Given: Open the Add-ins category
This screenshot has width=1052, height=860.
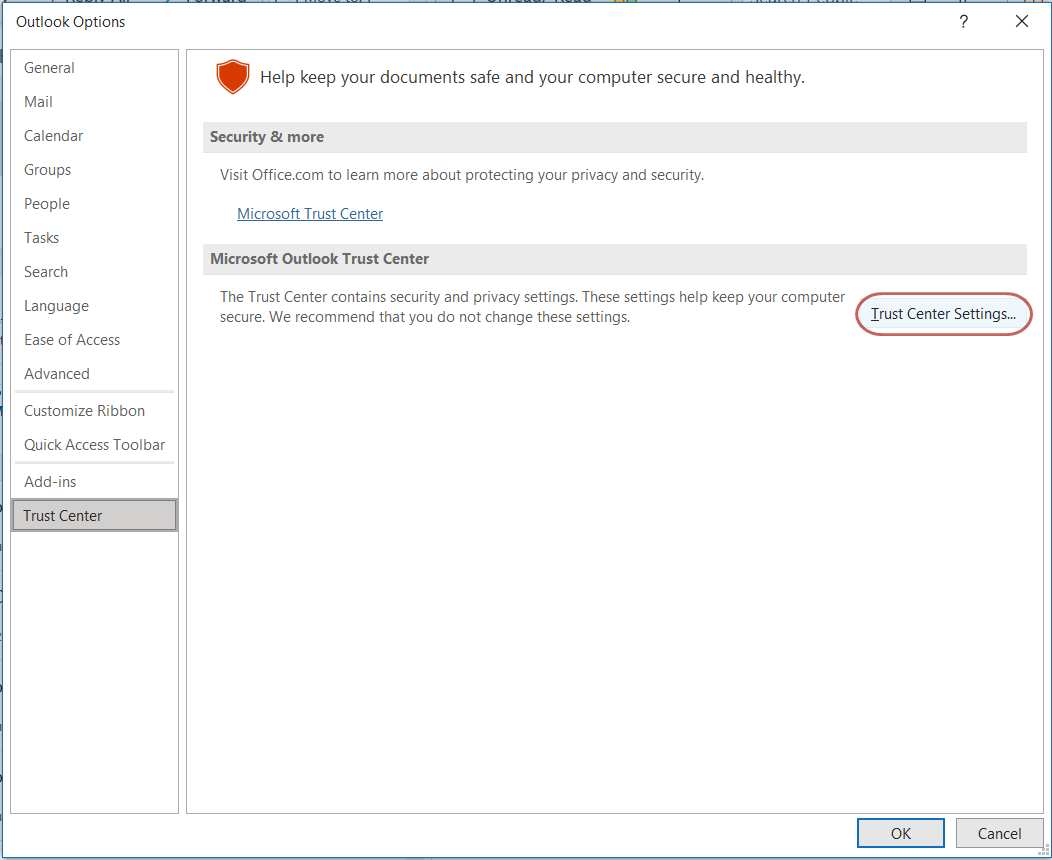Looking at the screenshot, I should (95, 482).
